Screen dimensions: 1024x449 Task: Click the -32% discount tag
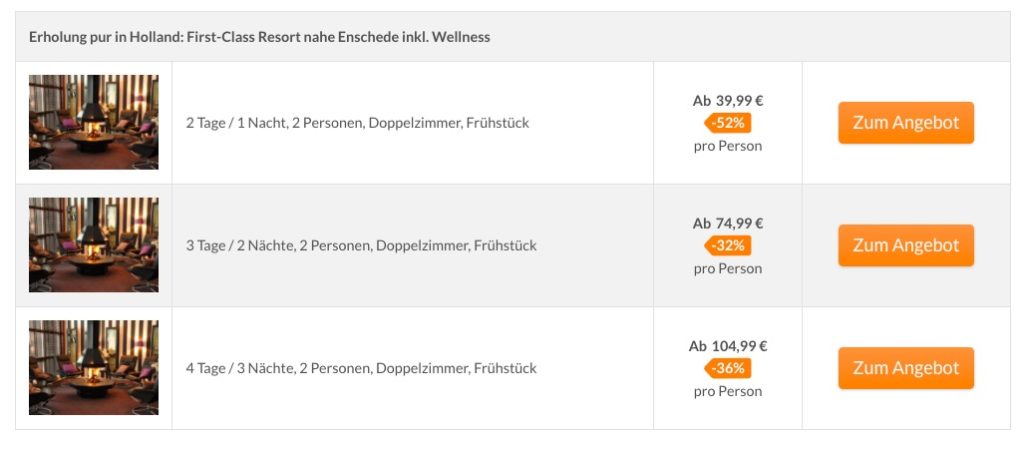click(x=728, y=245)
